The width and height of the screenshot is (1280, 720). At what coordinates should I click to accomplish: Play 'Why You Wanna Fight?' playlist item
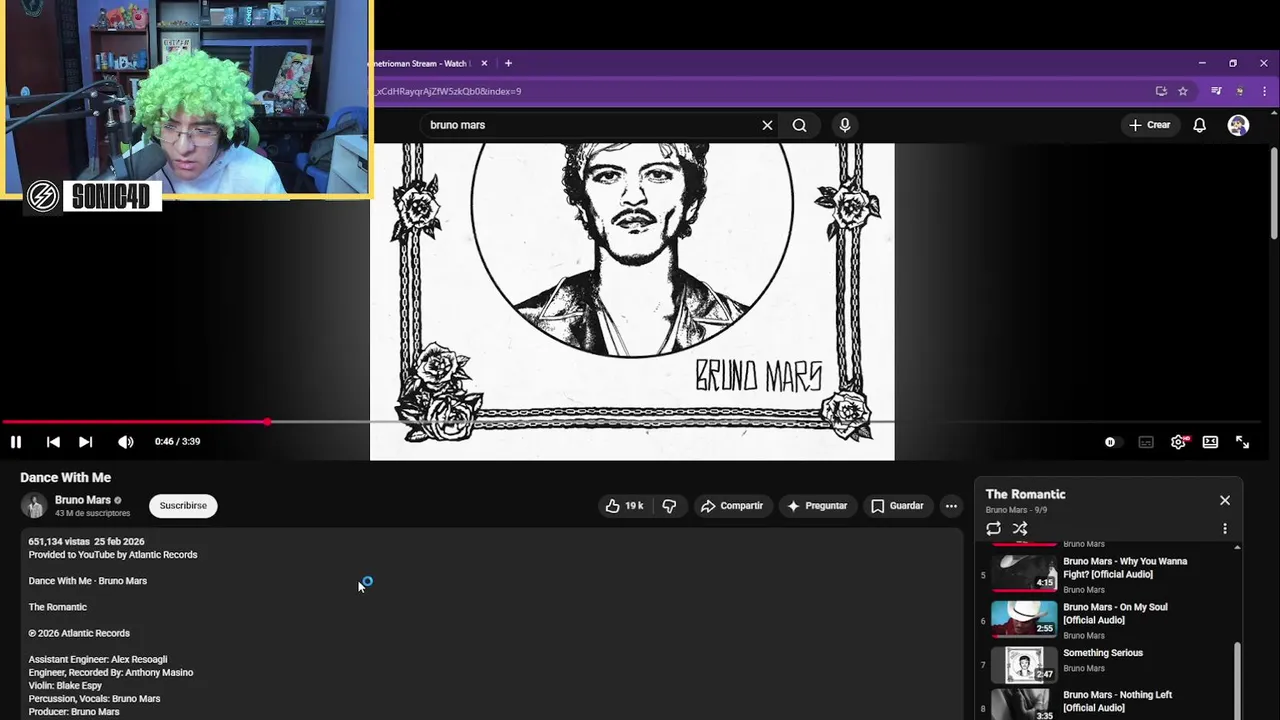[1125, 568]
